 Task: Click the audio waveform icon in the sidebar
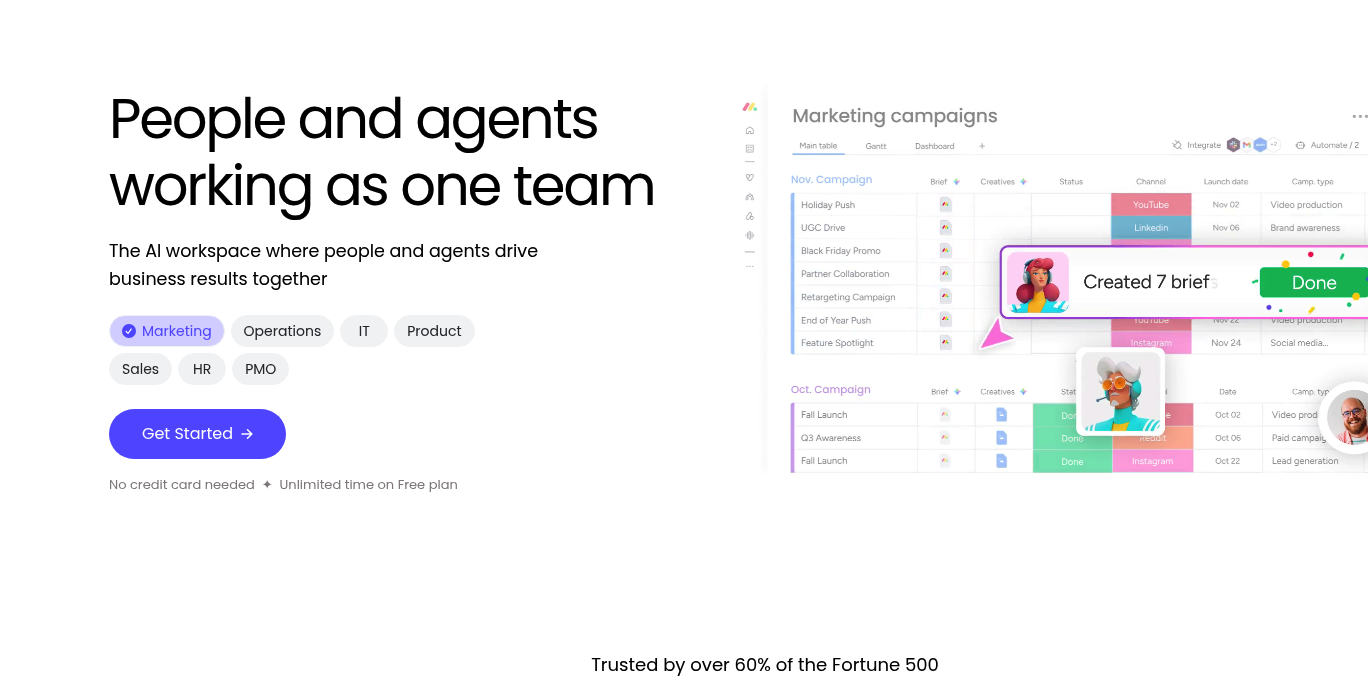(x=750, y=235)
